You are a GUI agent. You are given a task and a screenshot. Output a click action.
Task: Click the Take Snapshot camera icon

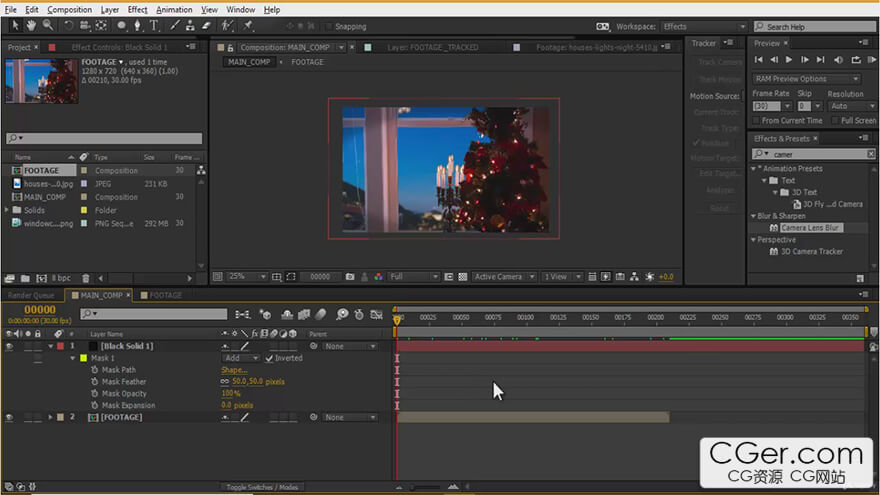click(x=350, y=277)
